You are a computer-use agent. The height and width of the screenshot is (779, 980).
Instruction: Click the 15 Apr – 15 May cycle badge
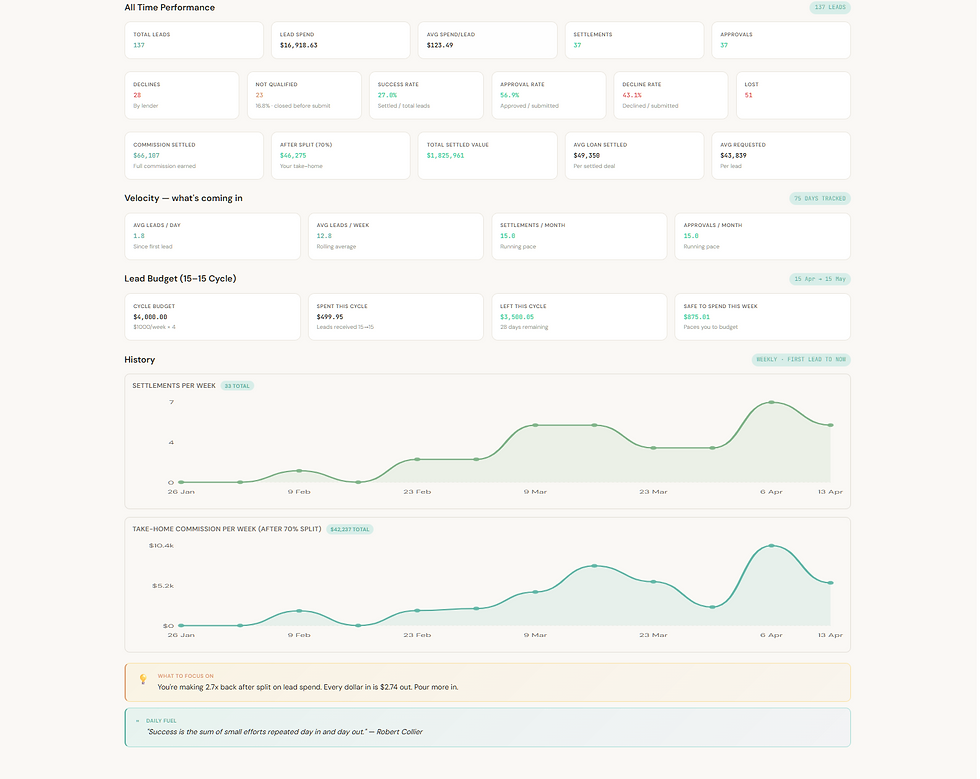819,279
